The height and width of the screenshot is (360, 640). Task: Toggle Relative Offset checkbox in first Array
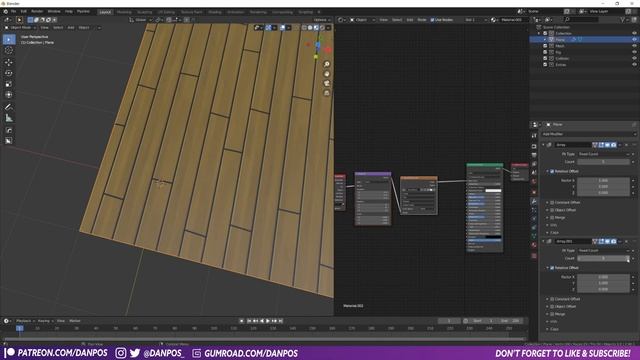552,171
